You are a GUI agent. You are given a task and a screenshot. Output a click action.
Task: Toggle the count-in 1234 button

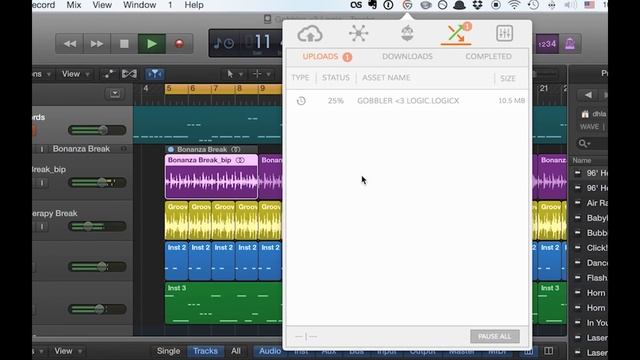547,44
